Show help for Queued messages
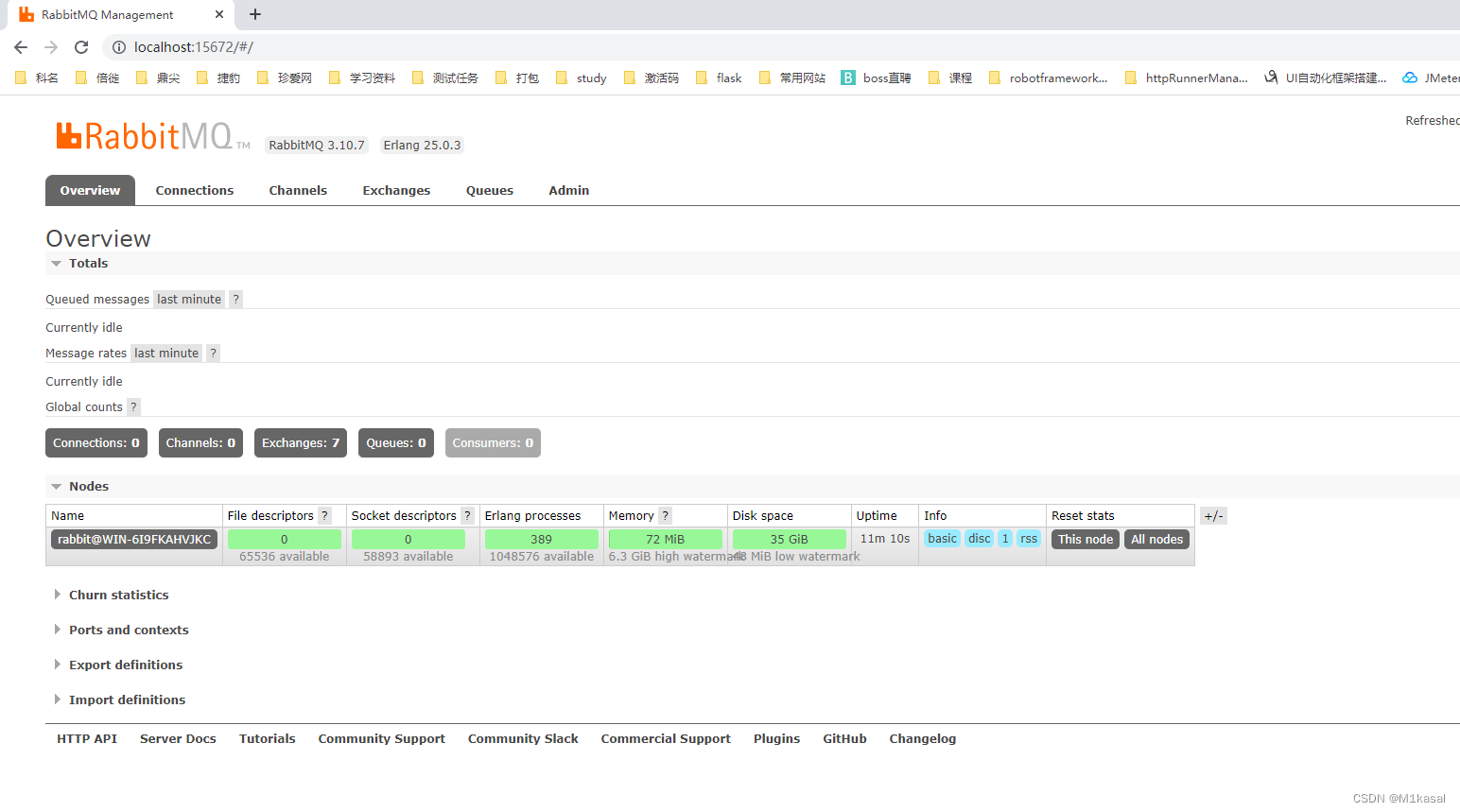The height and width of the screenshot is (812, 1460). pyautogui.click(x=236, y=299)
